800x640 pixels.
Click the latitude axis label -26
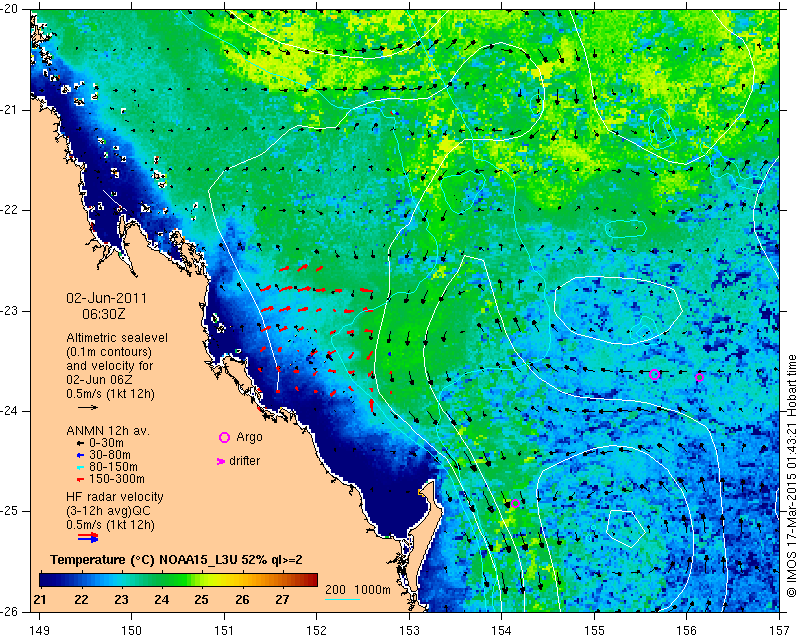pos(9,611)
